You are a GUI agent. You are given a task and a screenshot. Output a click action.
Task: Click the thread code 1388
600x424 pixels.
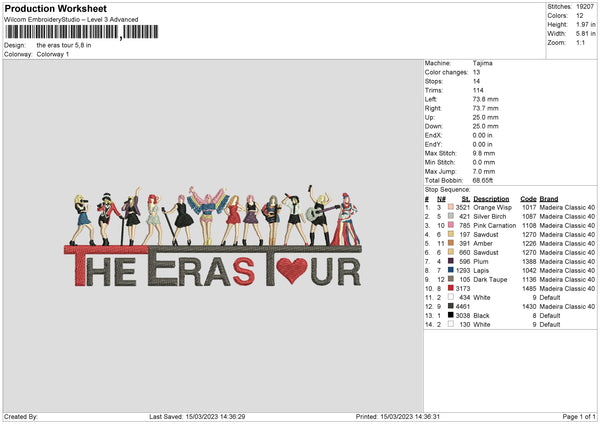point(529,261)
